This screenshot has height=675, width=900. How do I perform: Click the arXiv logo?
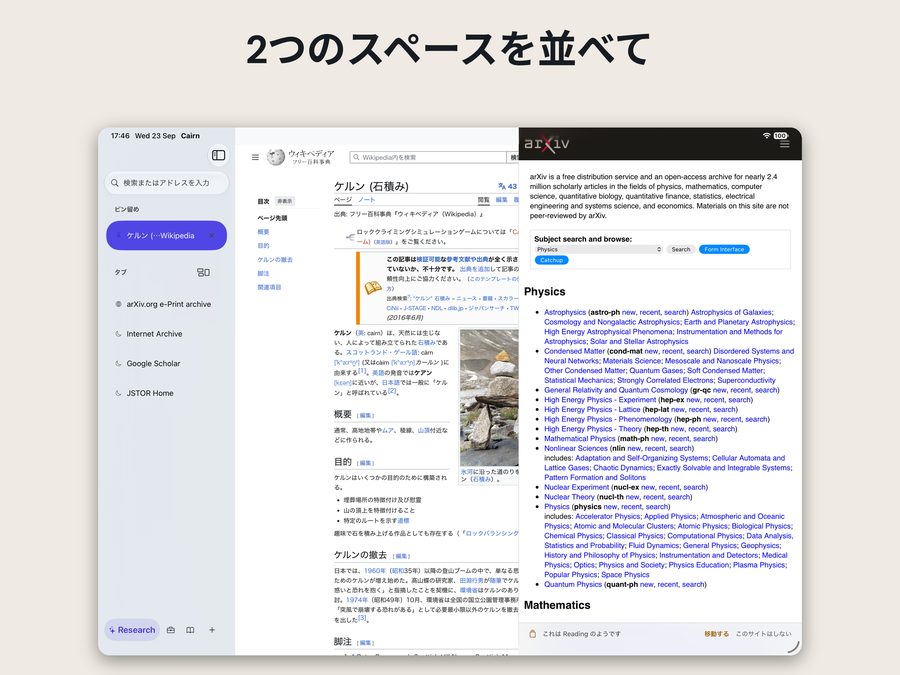pos(546,143)
